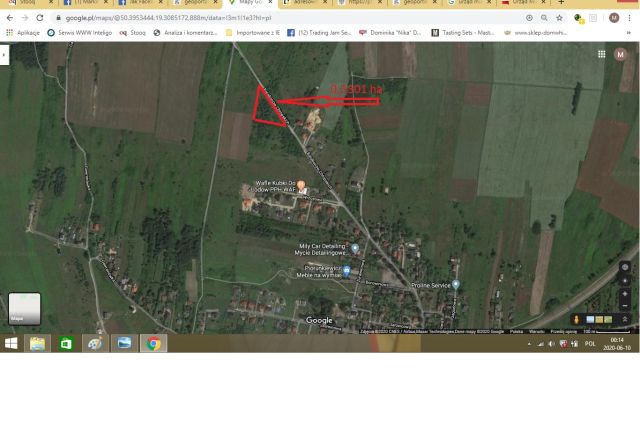Viewport: 640px width, 421px height.
Task: Focus the google.pl/maps address bar
Action: (x=286, y=18)
